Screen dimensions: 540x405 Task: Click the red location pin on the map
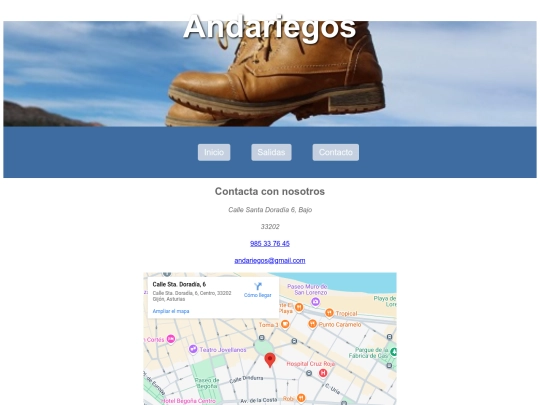pos(270,360)
